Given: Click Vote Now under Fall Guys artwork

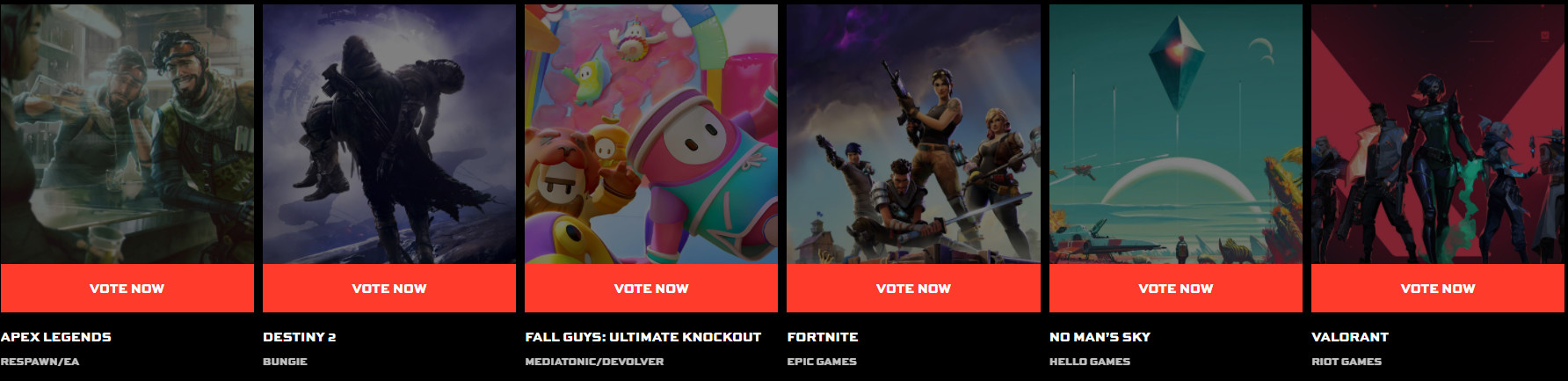Looking at the screenshot, I should (651, 288).
